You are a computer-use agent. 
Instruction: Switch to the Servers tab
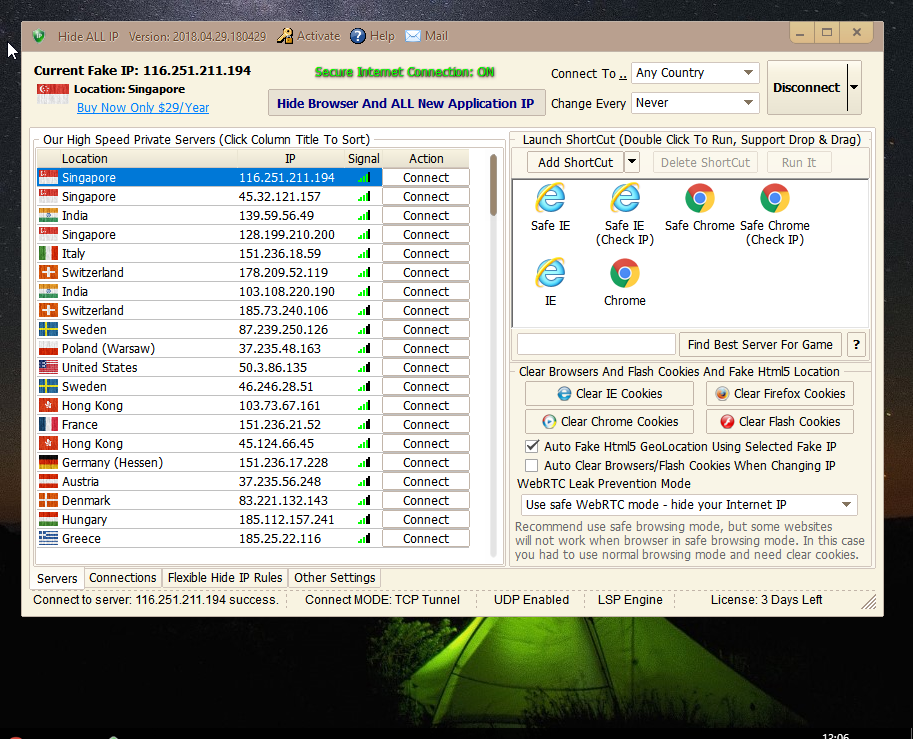57,578
